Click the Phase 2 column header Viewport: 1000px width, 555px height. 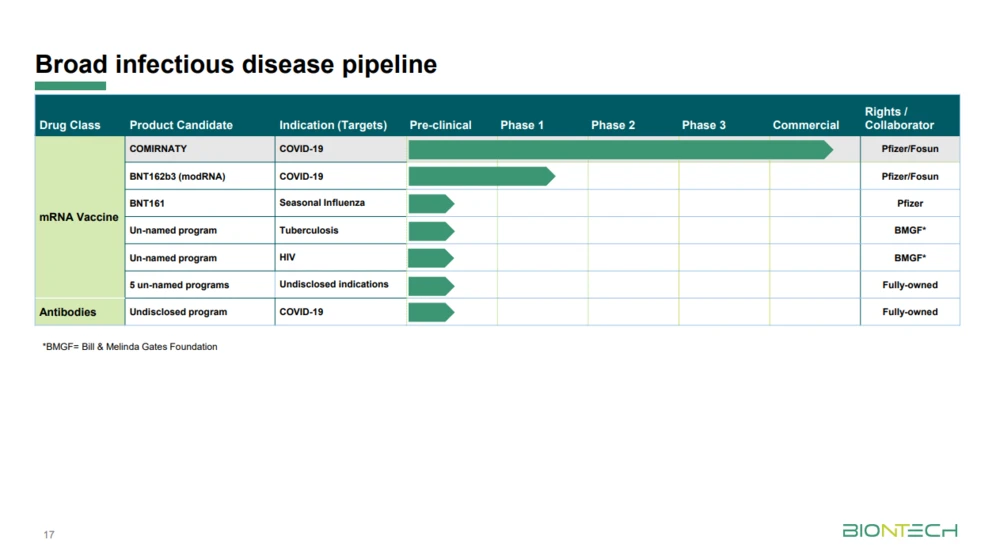pos(613,125)
